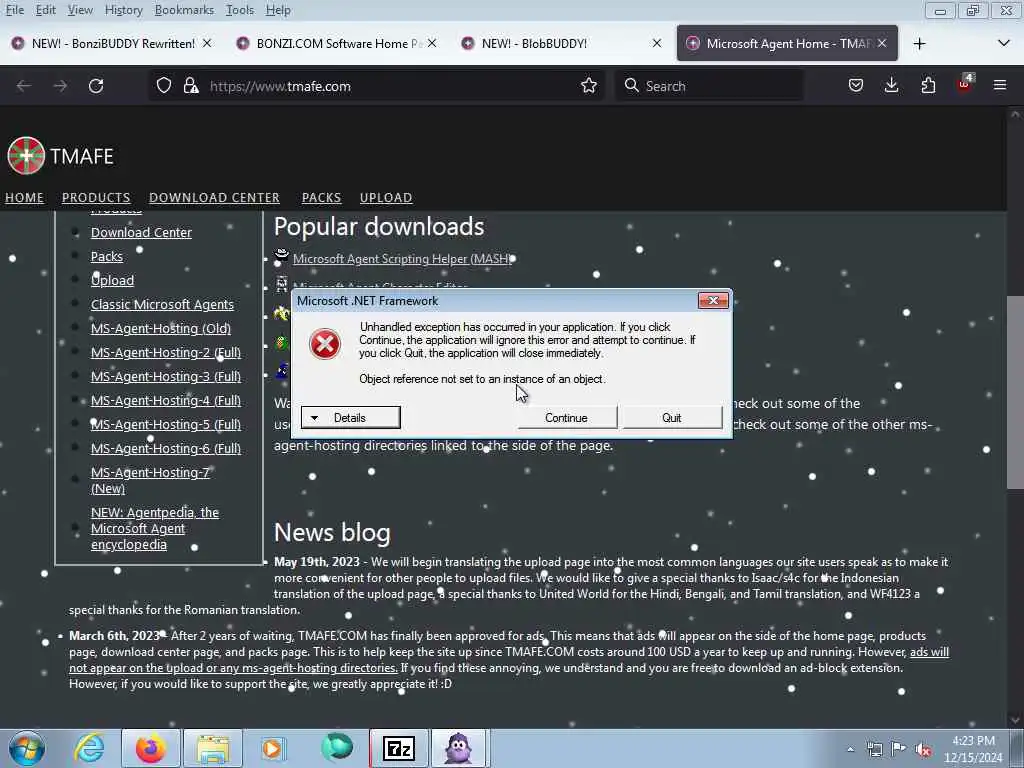Click the tracking protection shield icon
Image resolution: width=1024 pixels, height=768 pixels.
[x=164, y=86]
